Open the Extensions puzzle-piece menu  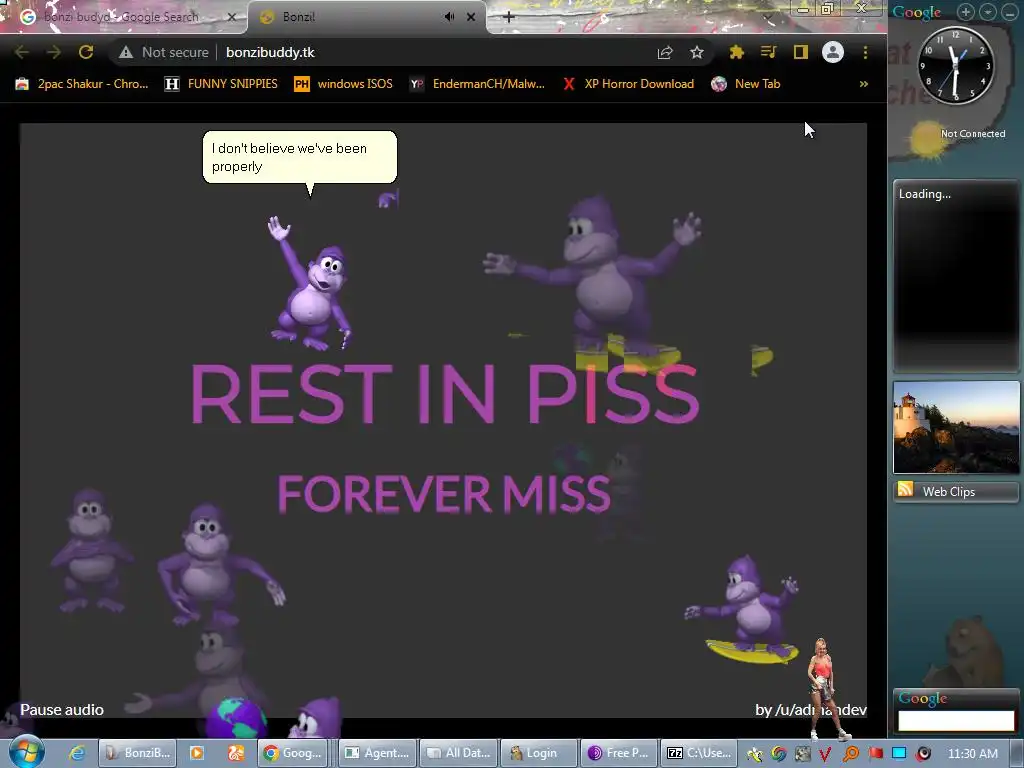737,52
